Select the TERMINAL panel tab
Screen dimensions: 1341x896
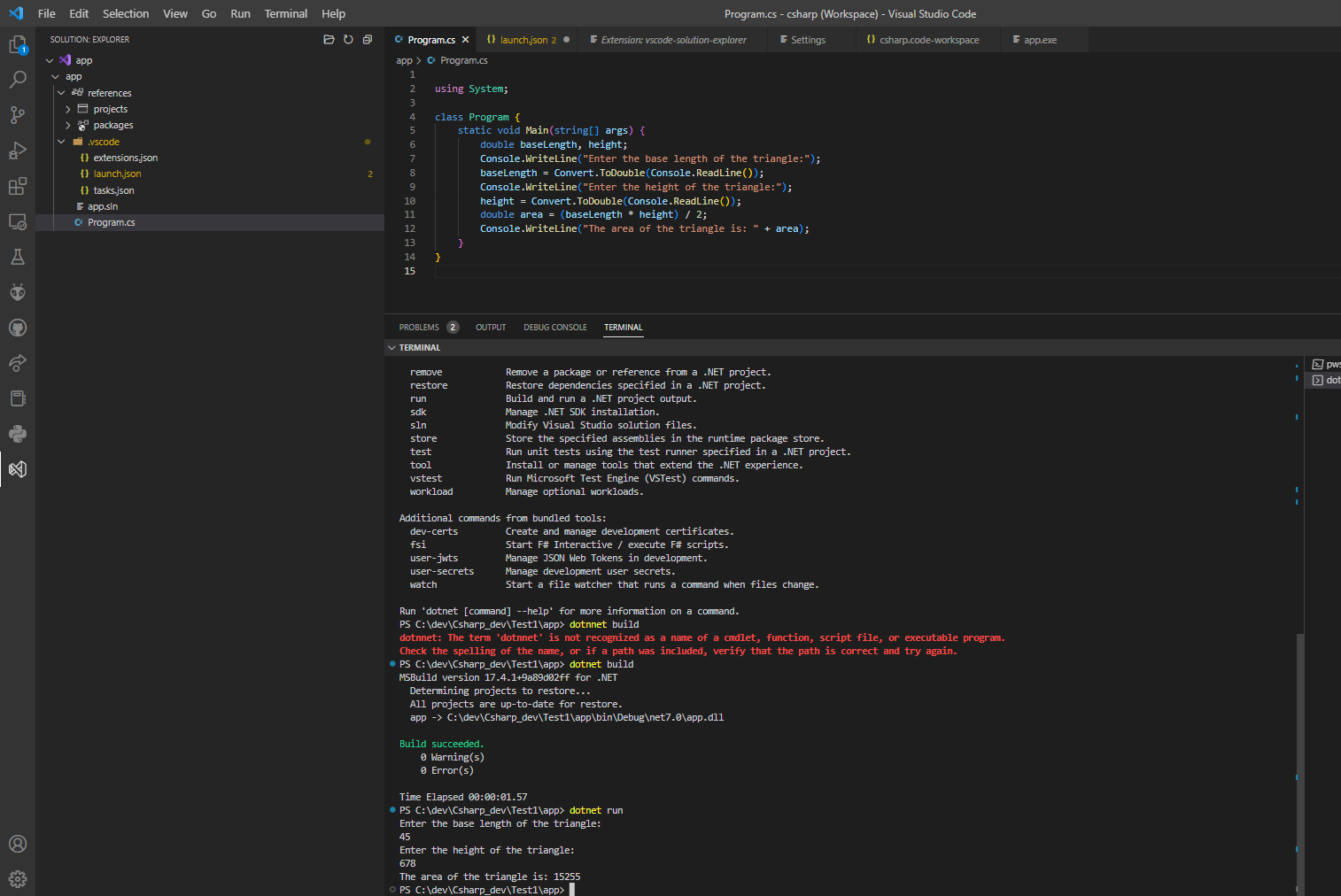(624, 328)
